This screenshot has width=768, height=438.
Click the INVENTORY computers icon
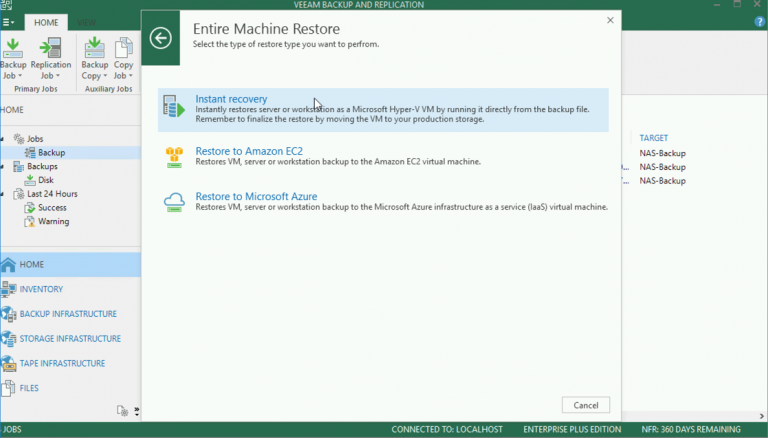(x=8, y=289)
